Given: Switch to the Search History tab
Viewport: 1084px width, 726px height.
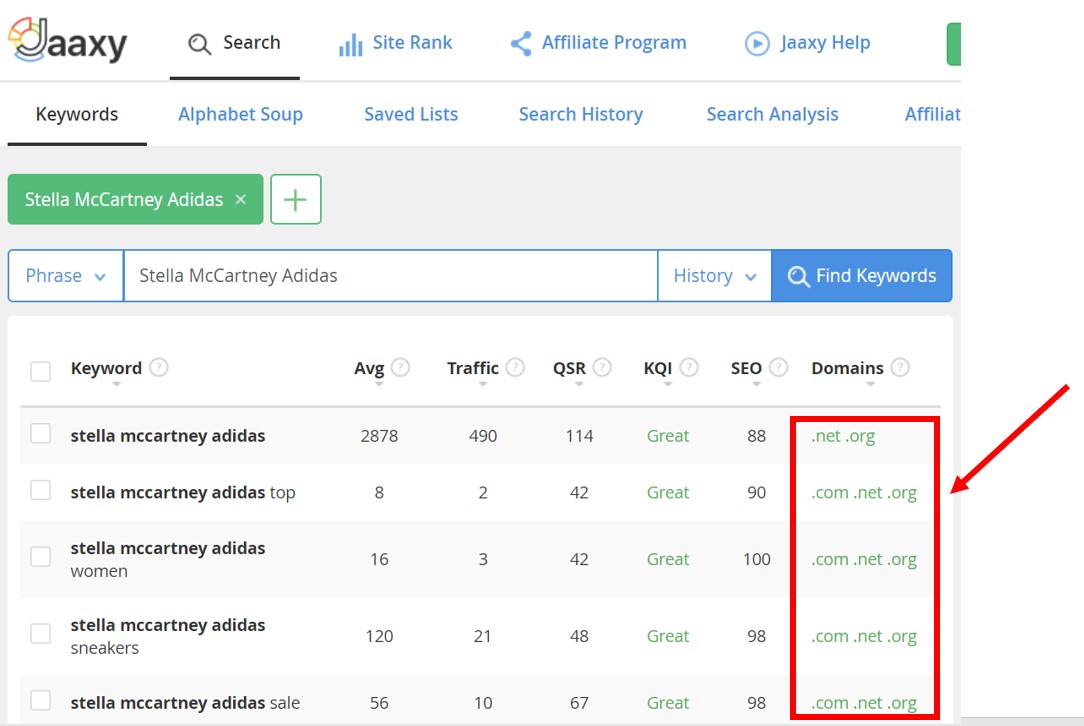Looking at the screenshot, I should coord(581,114).
